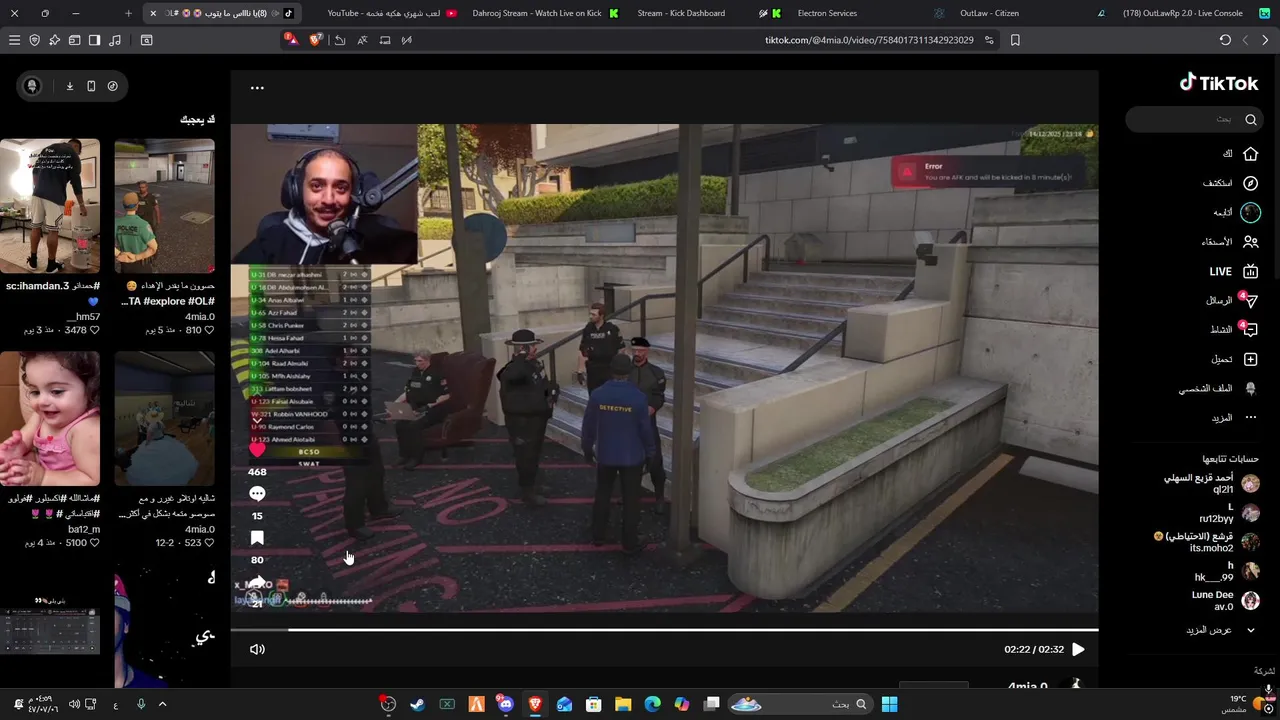Open the video comments bubble icon
This screenshot has height=720, width=1280.
[257, 494]
